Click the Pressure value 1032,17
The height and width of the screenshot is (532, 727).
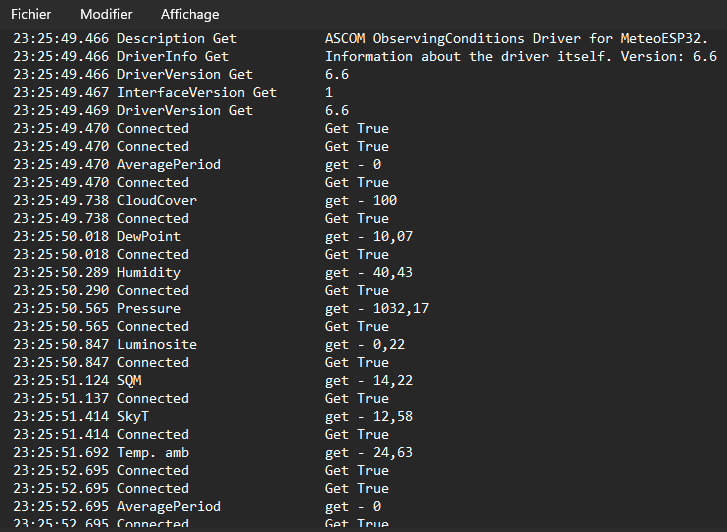pos(397,308)
